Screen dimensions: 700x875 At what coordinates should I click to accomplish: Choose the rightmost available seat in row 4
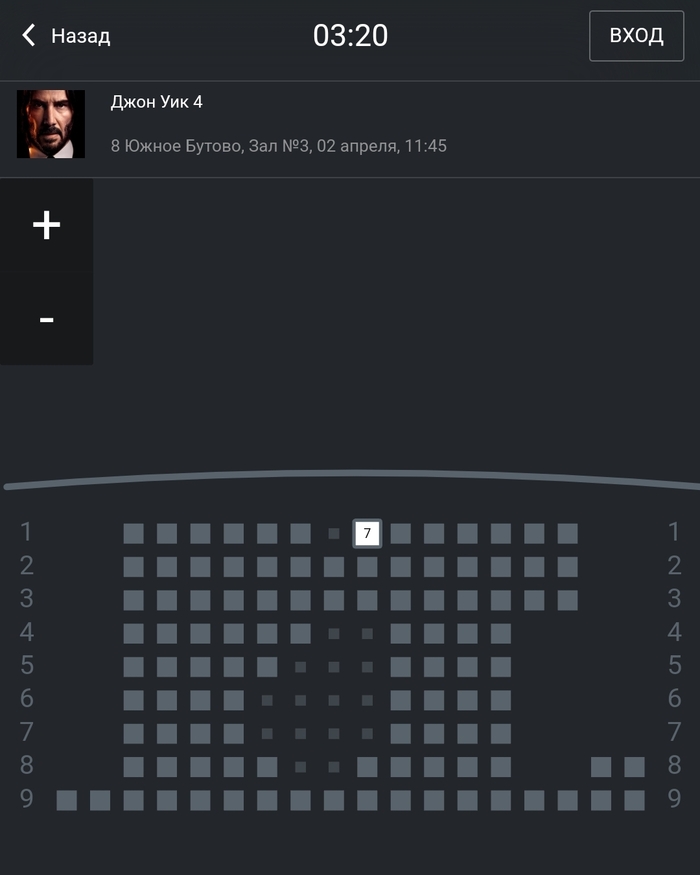[x=501, y=633]
